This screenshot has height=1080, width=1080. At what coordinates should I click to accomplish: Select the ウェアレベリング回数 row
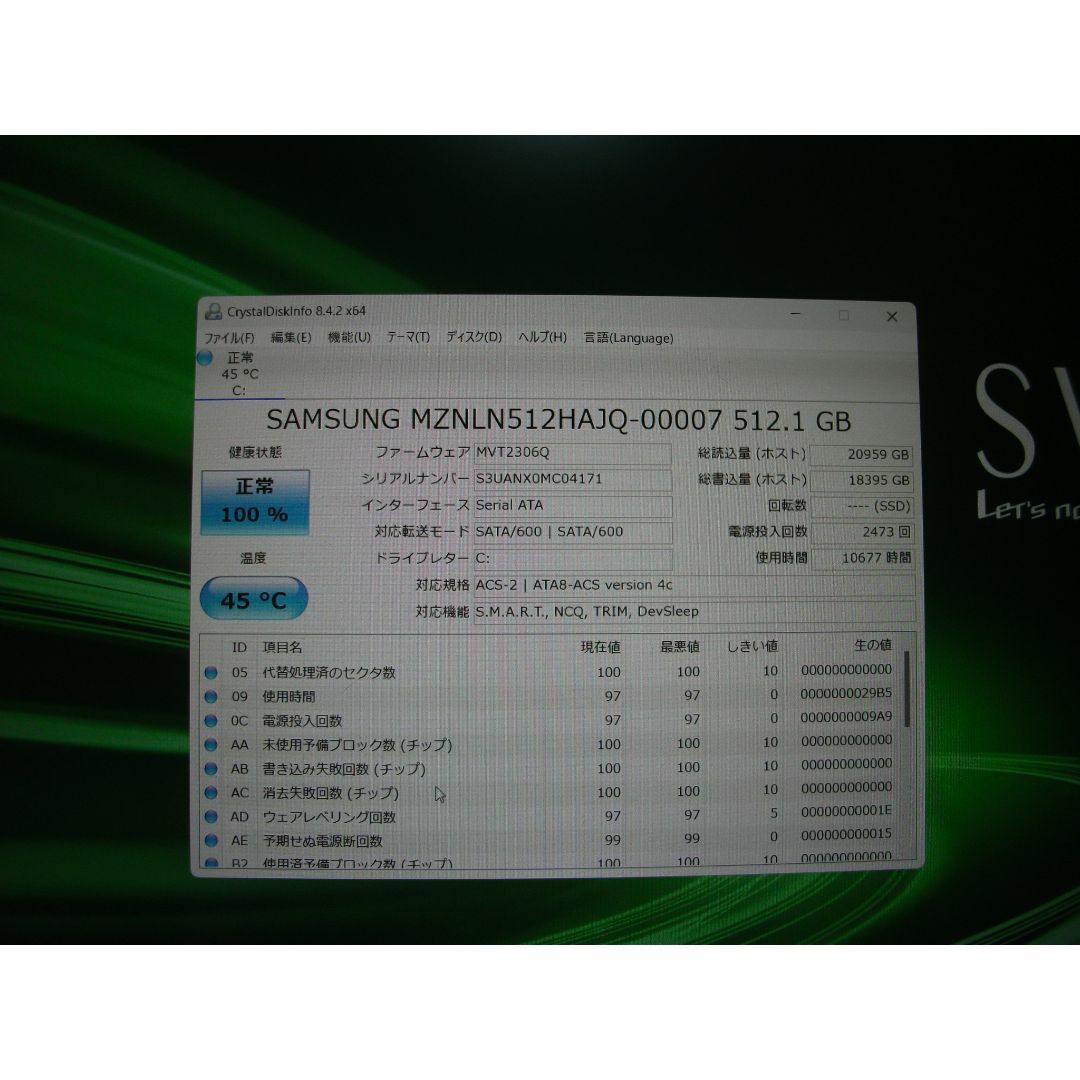(551, 816)
